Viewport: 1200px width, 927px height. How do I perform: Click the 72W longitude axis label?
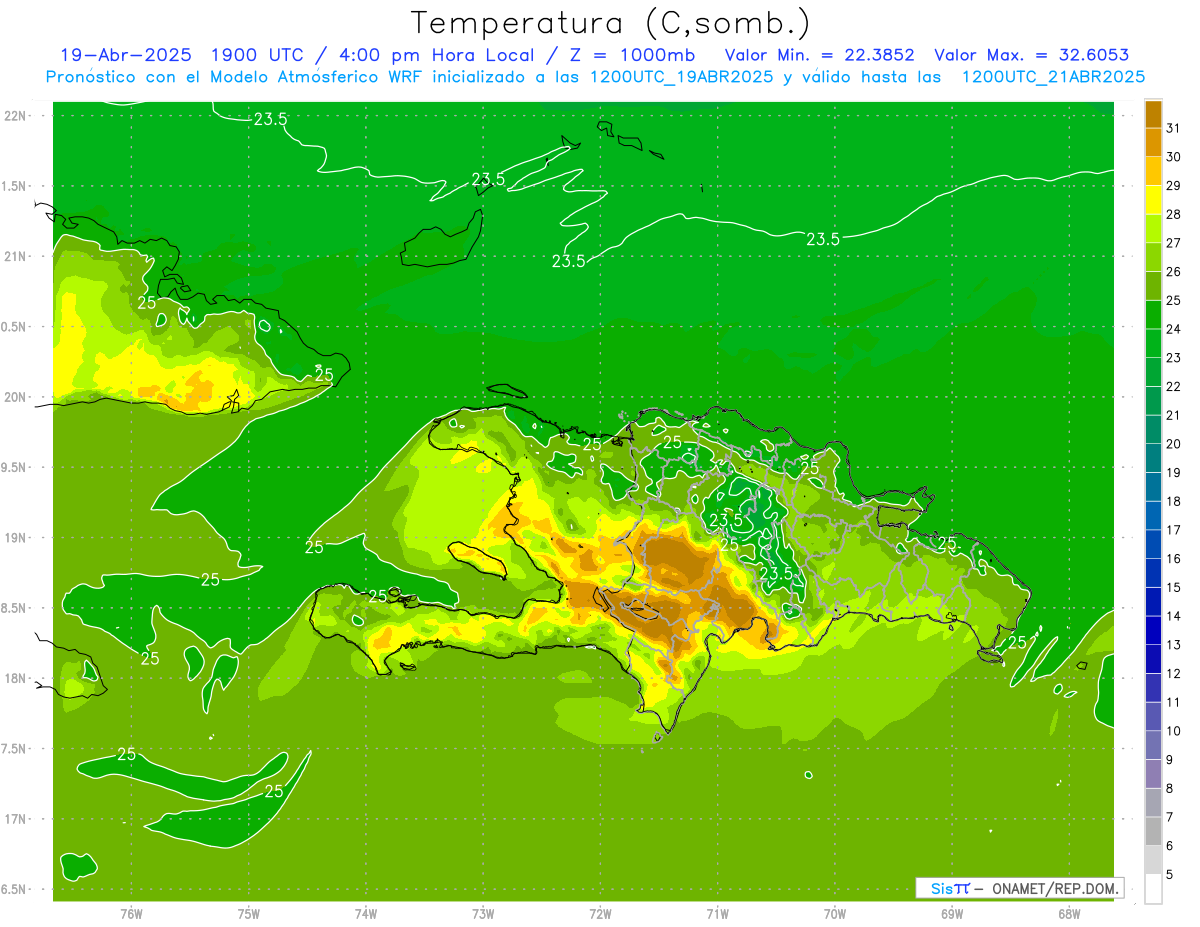pyautogui.click(x=600, y=914)
